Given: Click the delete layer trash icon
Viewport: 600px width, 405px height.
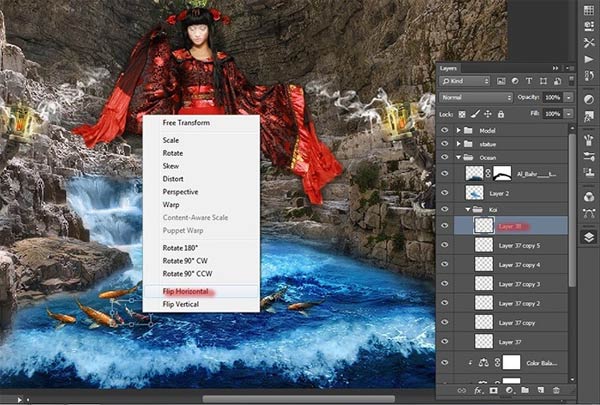Looking at the screenshot, I should point(556,390).
